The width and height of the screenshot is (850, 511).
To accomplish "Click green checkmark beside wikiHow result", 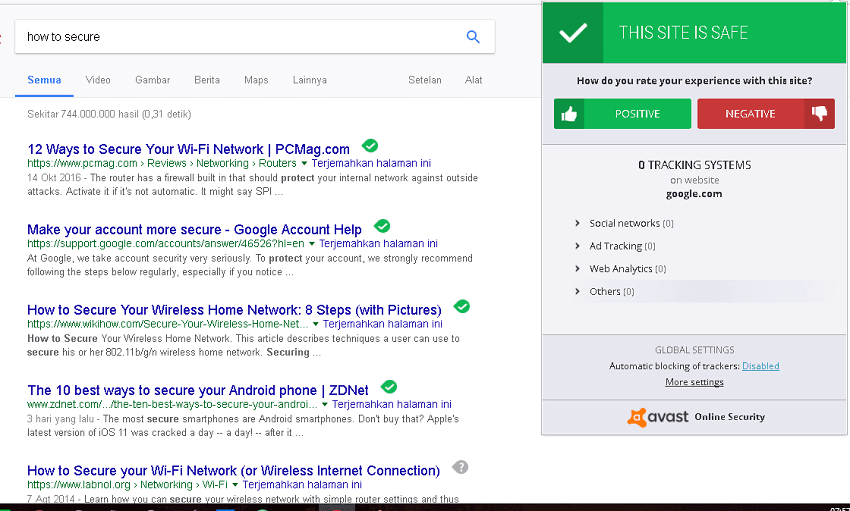I will tap(461, 307).
